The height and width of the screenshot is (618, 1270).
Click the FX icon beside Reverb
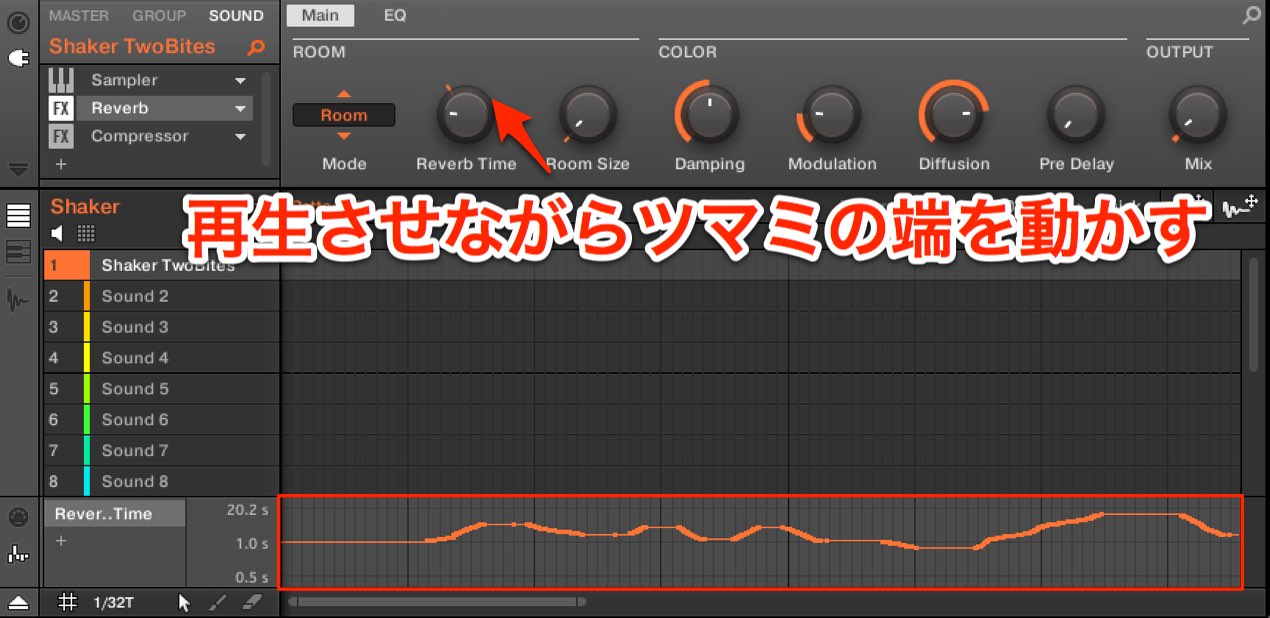click(62, 108)
